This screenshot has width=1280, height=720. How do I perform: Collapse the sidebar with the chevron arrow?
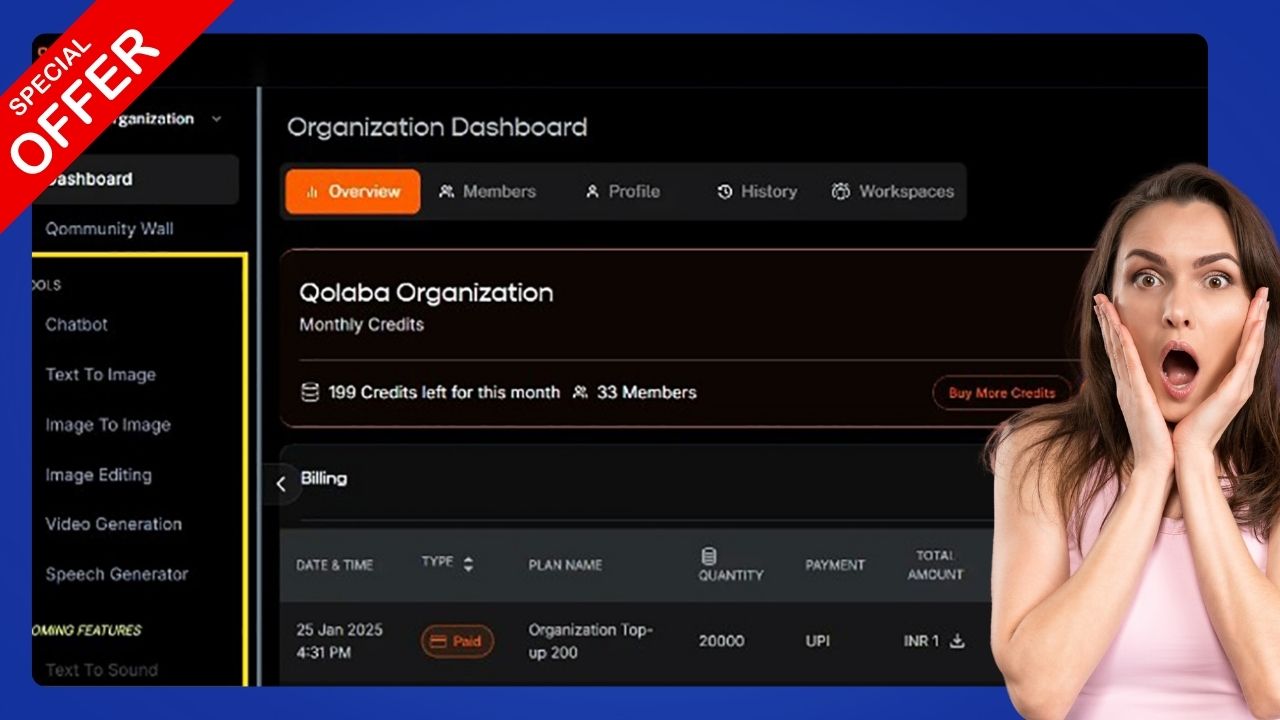pyautogui.click(x=281, y=484)
